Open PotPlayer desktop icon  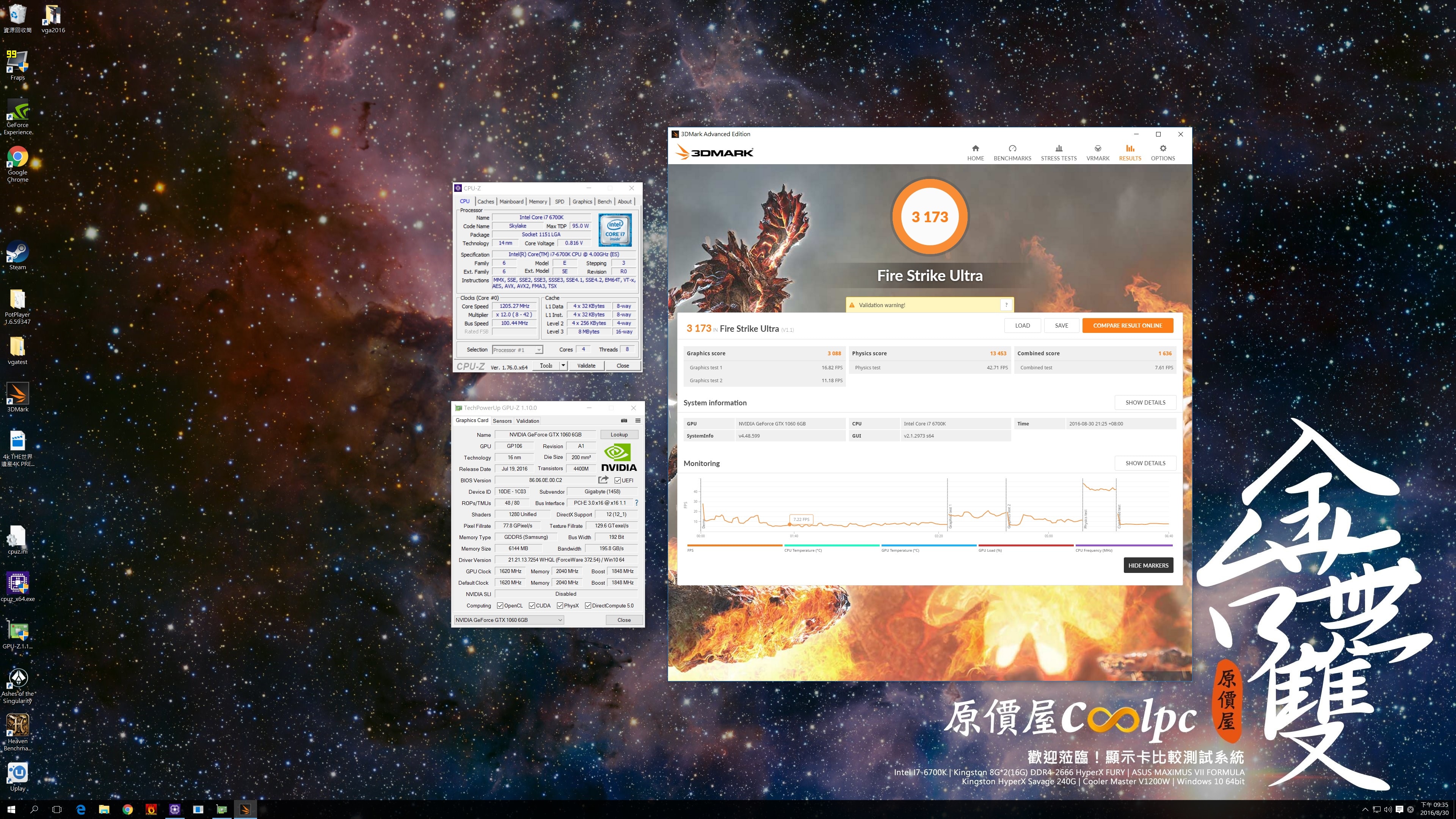[x=17, y=307]
